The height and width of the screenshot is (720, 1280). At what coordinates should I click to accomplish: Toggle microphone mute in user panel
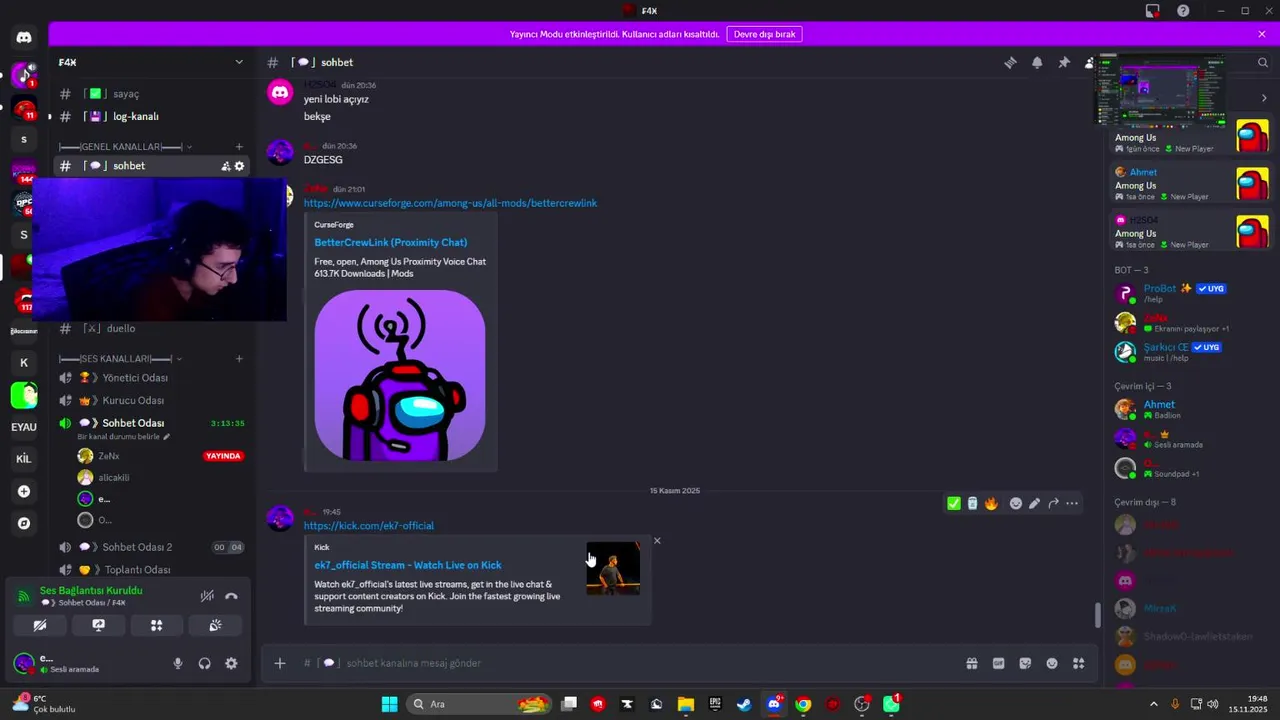pyautogui.click(x=178, y=663)
